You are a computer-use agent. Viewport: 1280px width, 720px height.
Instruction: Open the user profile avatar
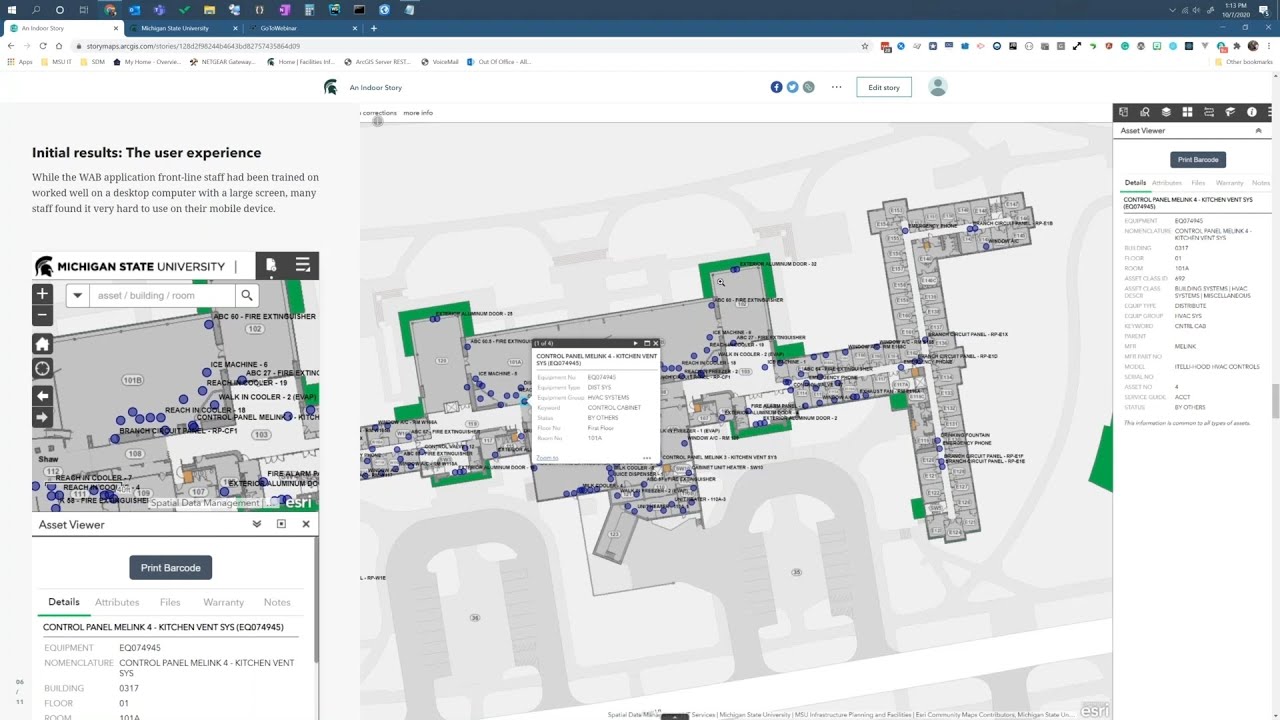pos(938,87)
